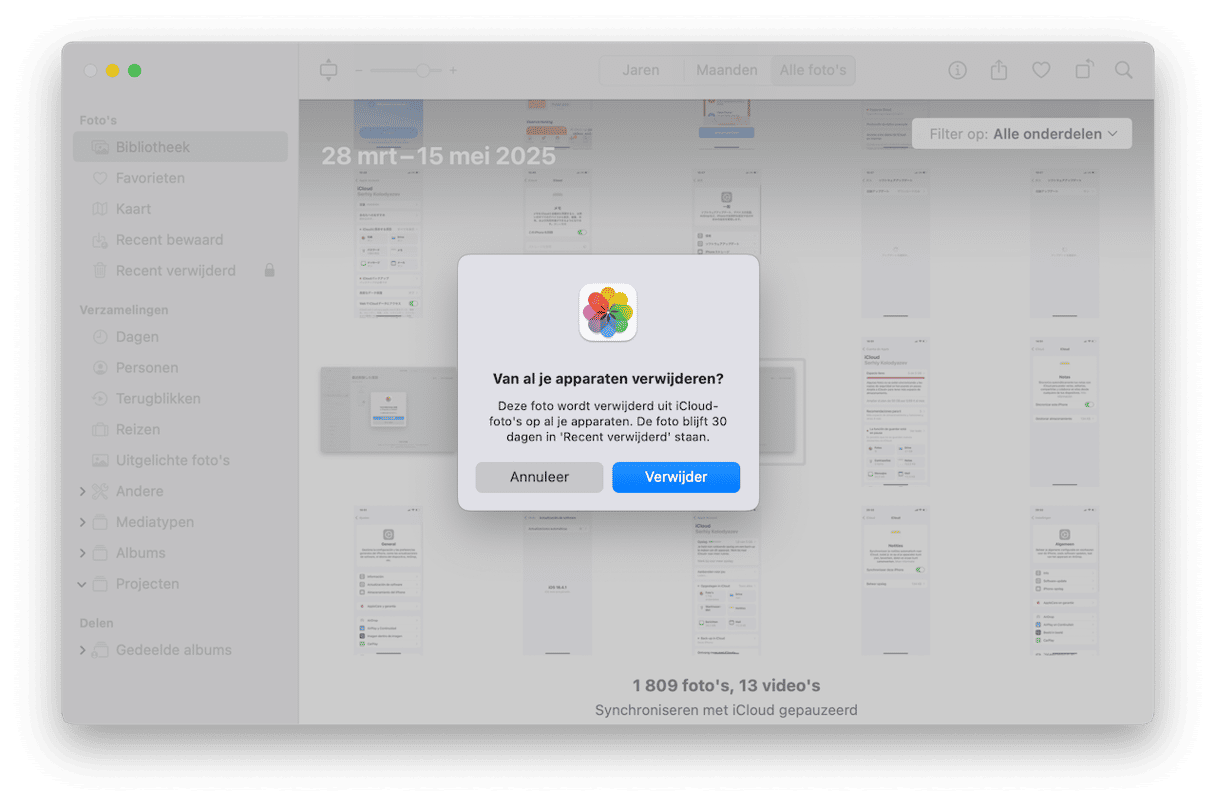Open Uitgelichte foto's in the sidebar
The width and height of the screenshot is (1216, 806).
(x=180, y=461)
